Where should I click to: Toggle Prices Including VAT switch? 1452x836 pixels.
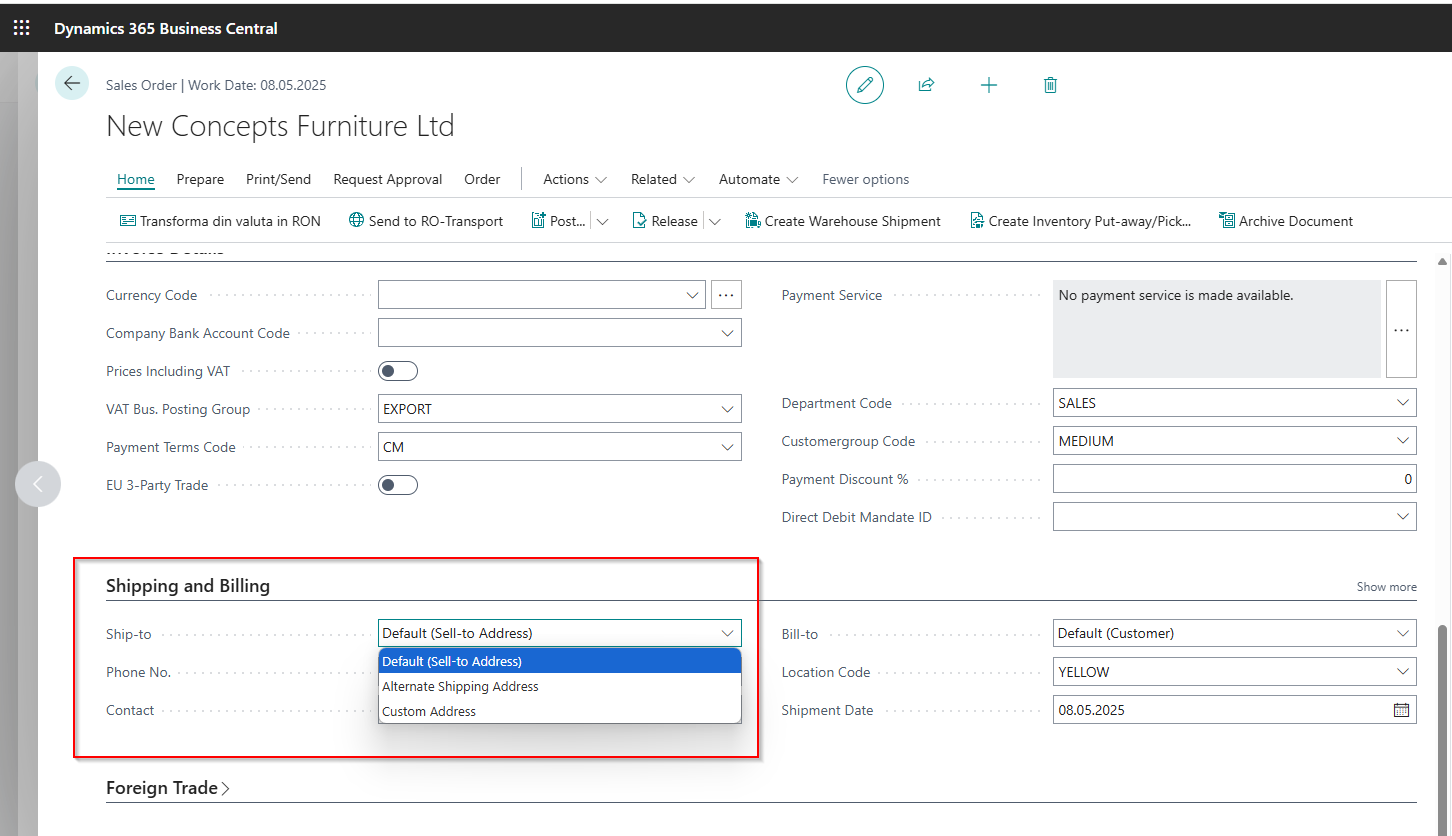pos(398,371)
